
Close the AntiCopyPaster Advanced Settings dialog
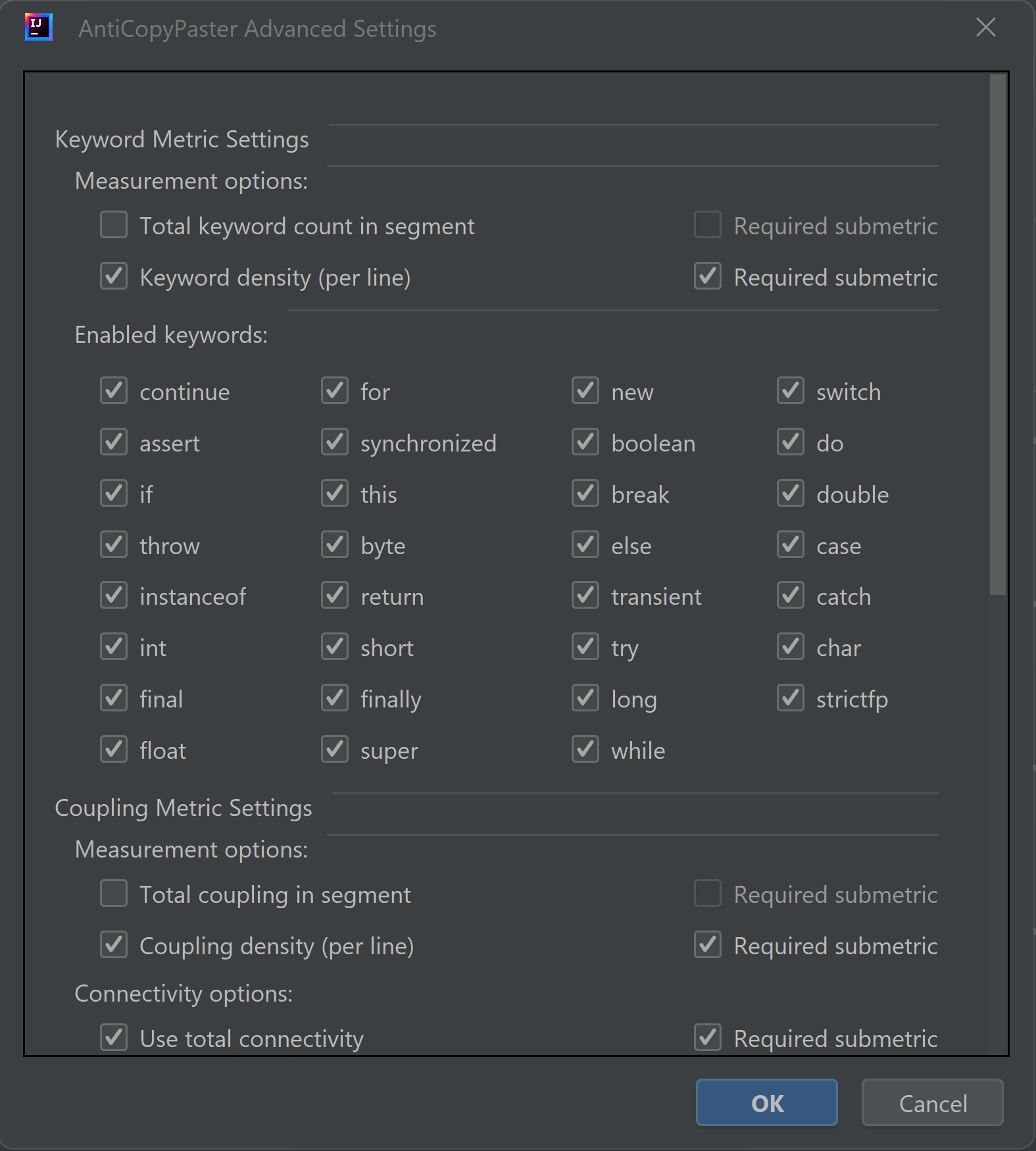click(985, 28)
